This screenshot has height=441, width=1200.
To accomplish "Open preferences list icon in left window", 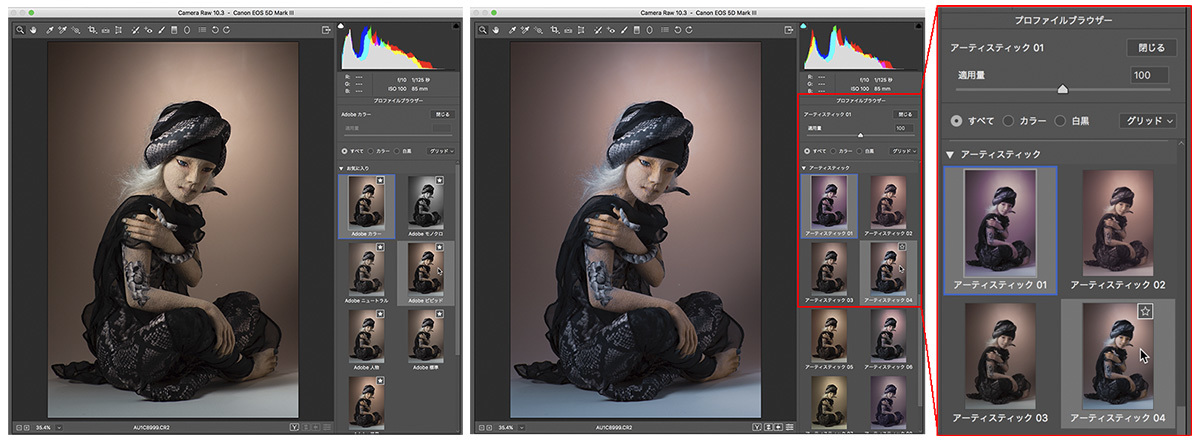I will click(202, 31).
